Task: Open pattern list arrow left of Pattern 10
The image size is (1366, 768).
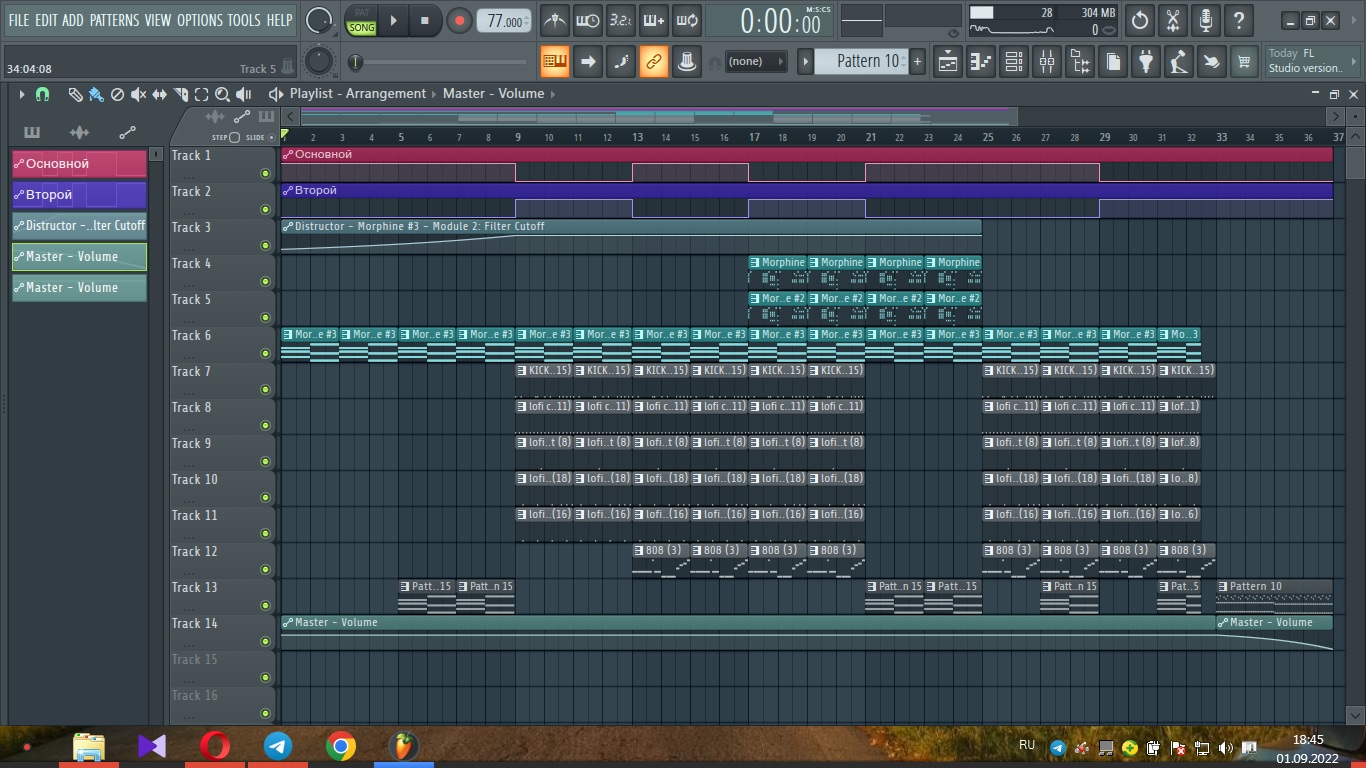Action: tap(805, 61)
